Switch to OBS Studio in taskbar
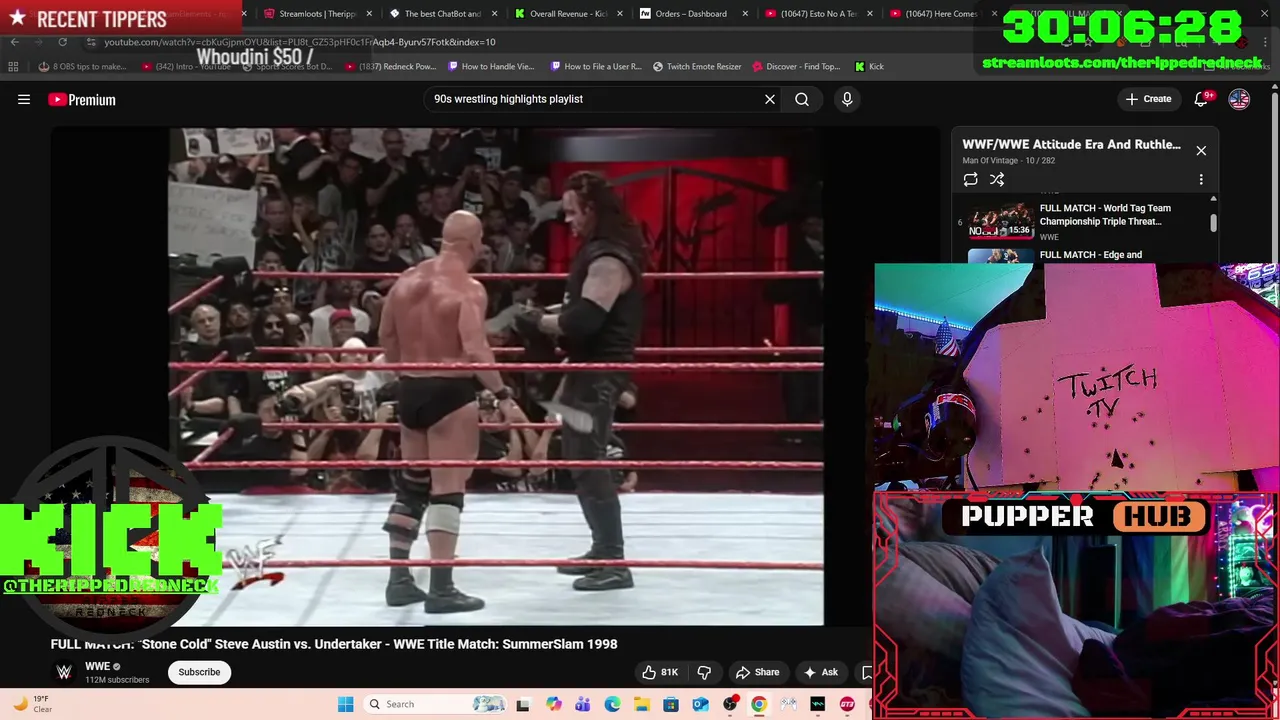The height and width of the screenshot is (720, 1280). pyautogui.click(x=730, y=704)
